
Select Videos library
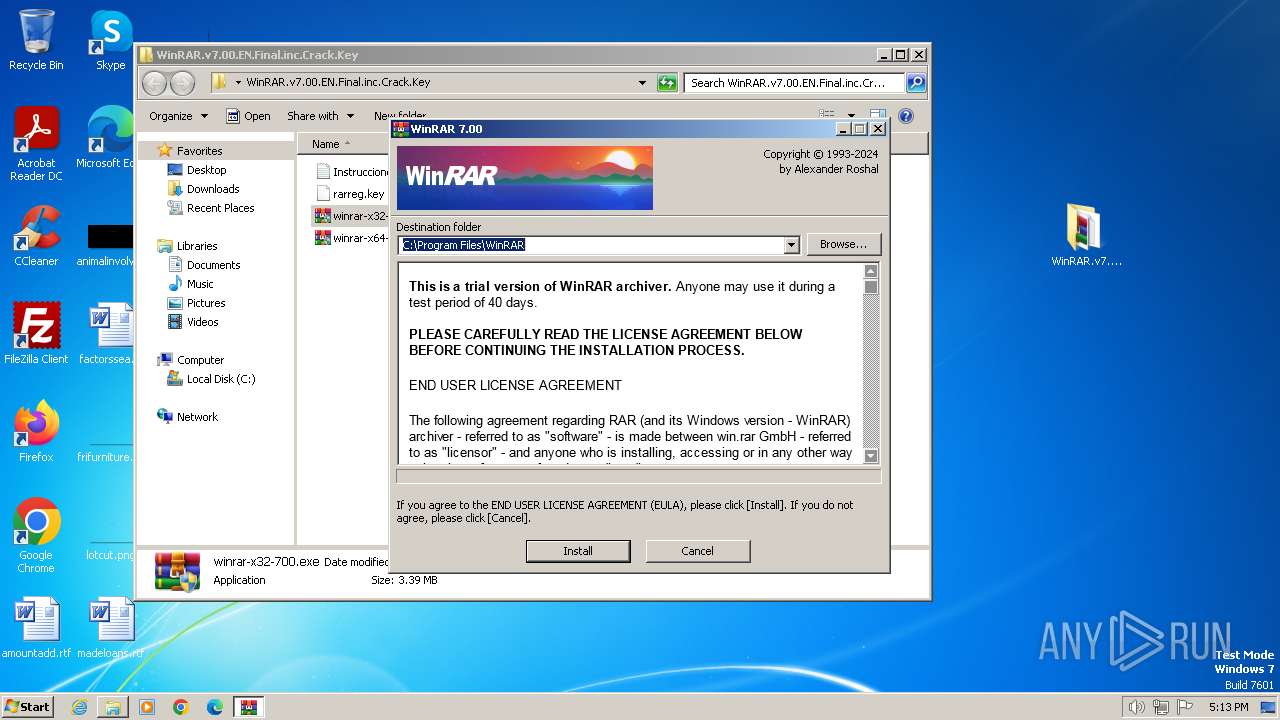(202, 322)
